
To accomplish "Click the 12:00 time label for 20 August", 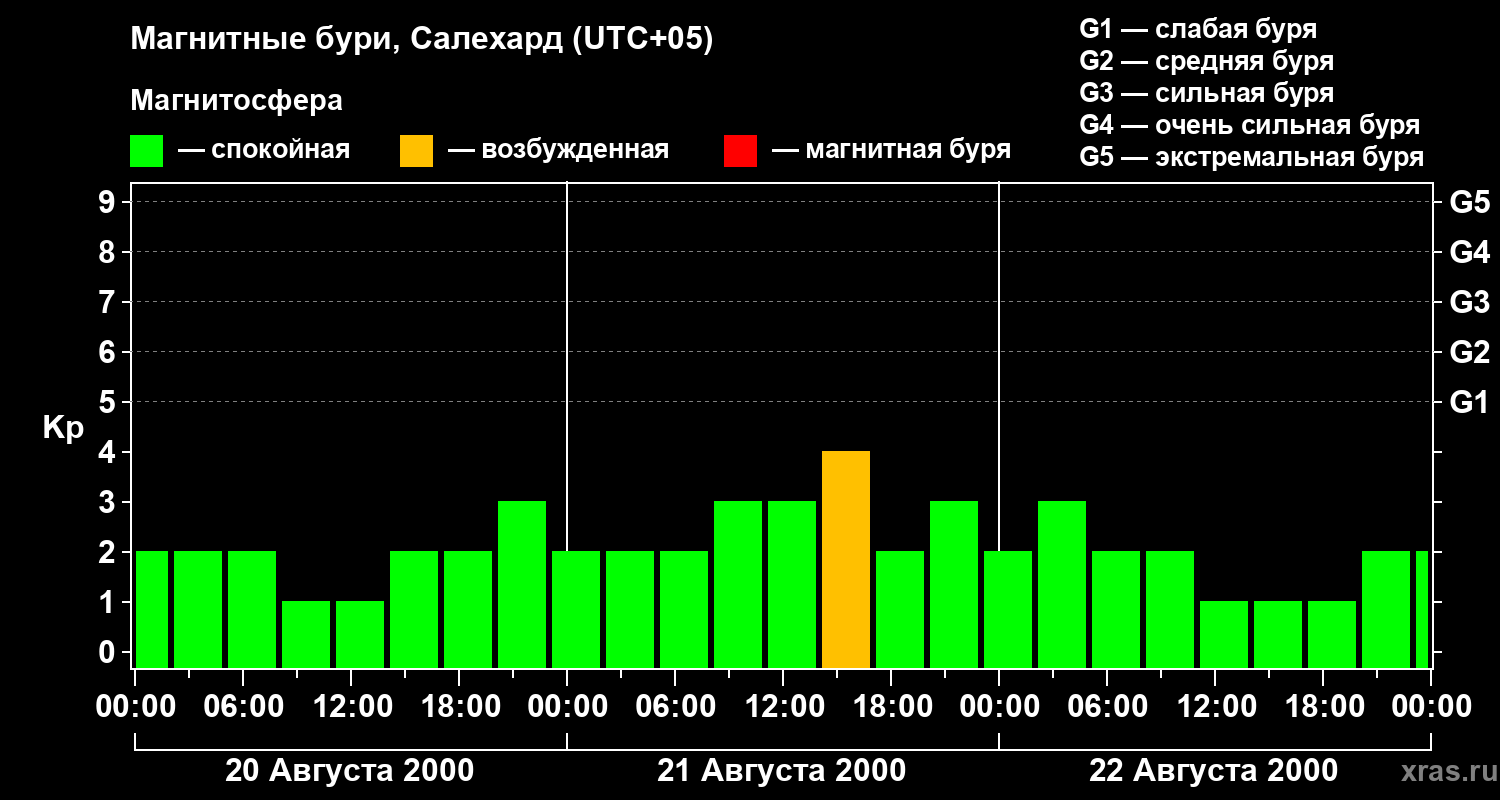I will (352, 707).
